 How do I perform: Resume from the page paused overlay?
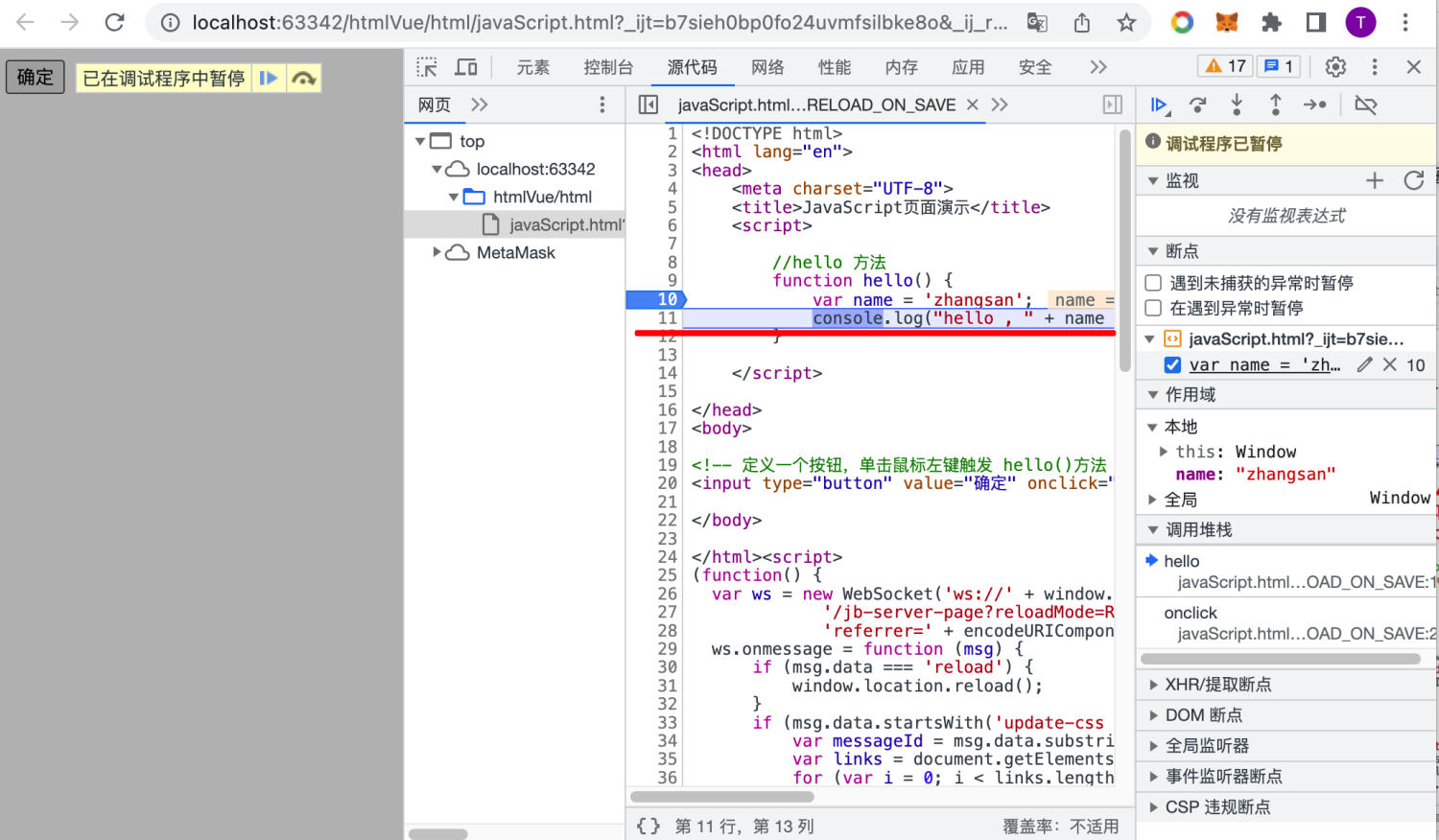(x=269, y=78)
